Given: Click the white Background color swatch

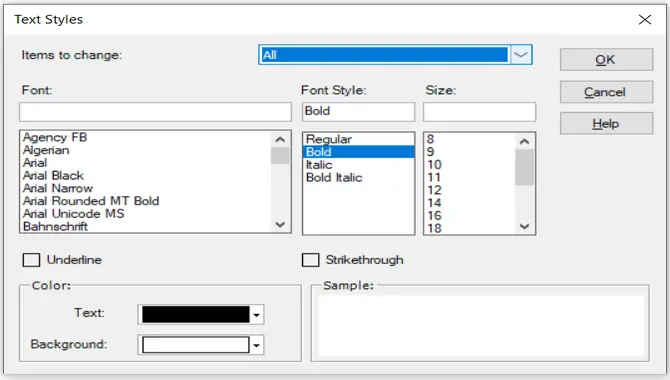Looking at the screenshot, I should pyautogui.click(x=196, y=345).
